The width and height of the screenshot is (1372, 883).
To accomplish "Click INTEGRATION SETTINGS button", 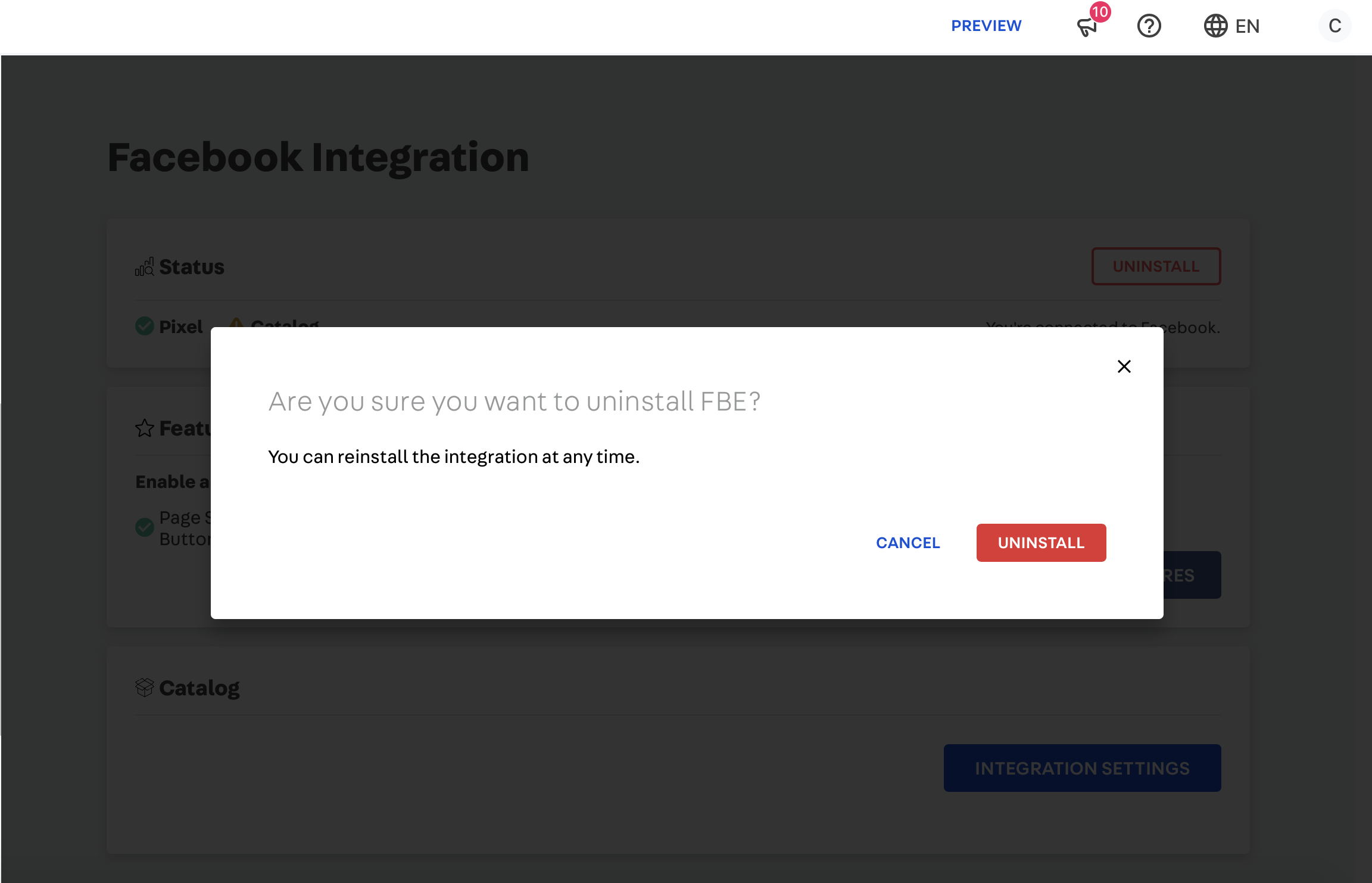I will pyautogui.click(x=1082, y=768).
